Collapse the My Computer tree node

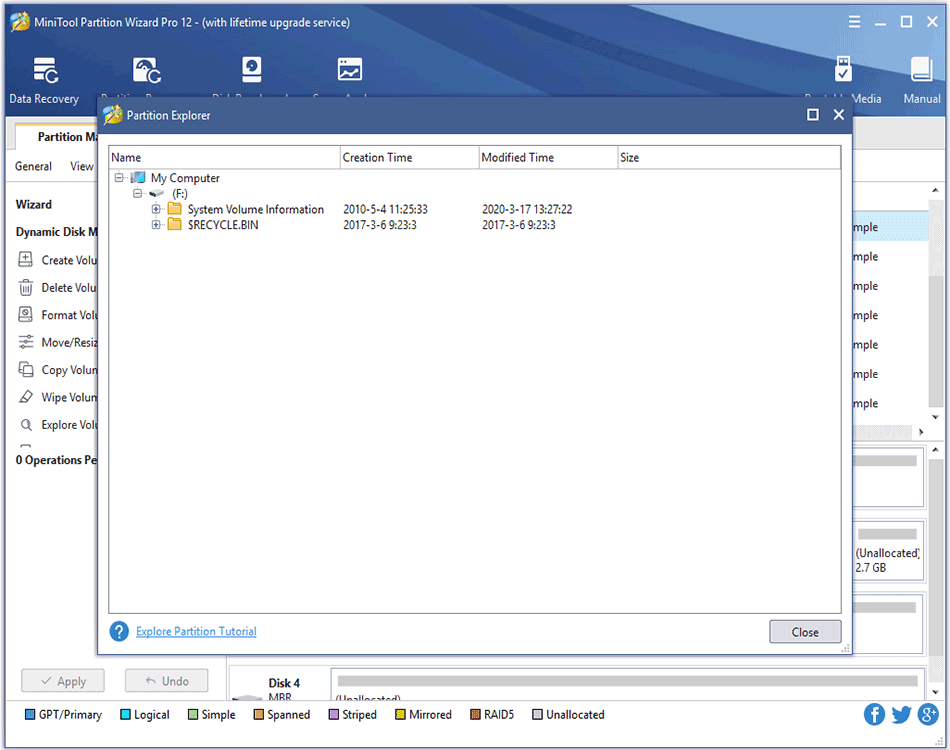click(119, 178)
